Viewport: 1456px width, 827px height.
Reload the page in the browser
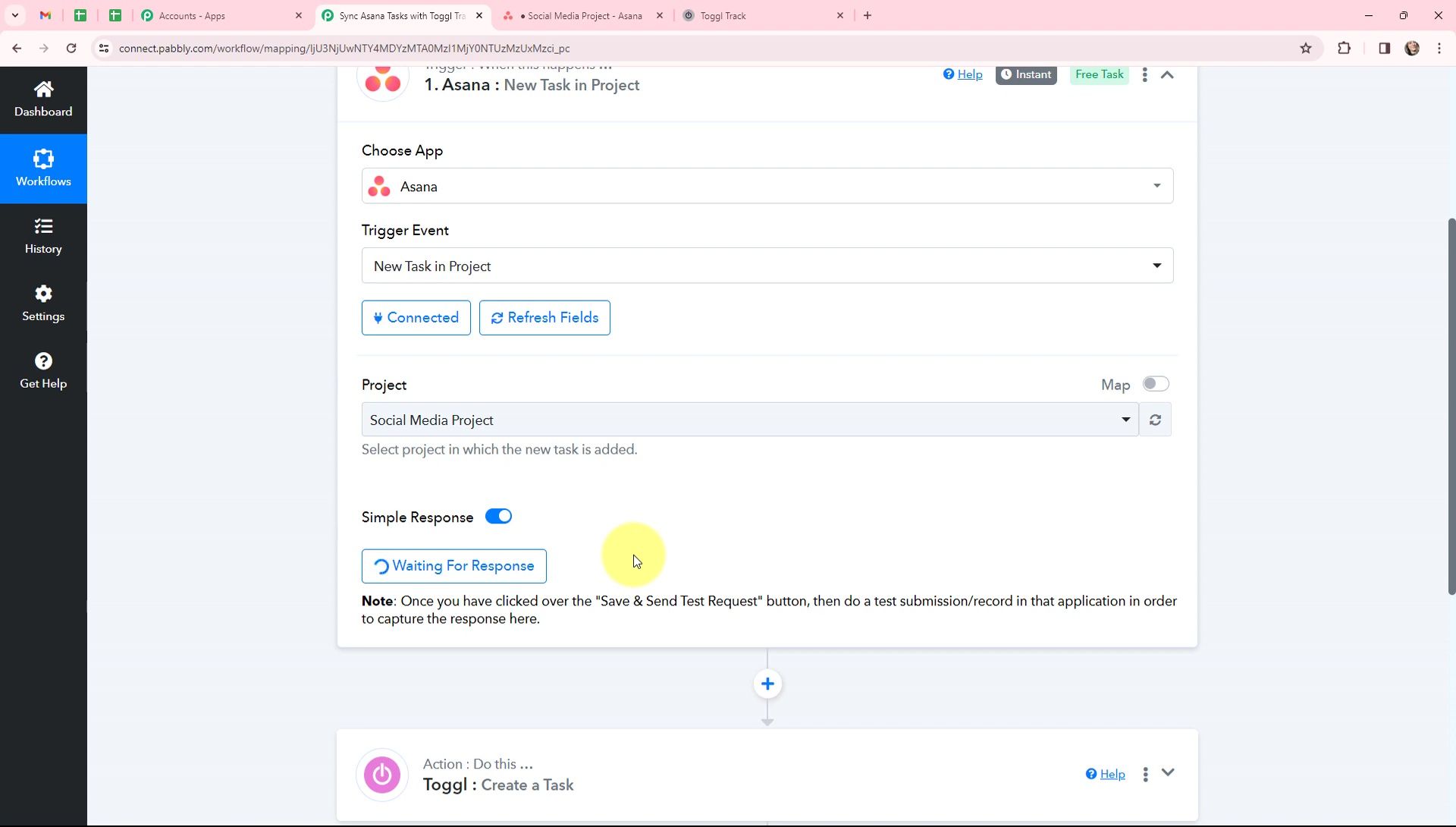71,49
